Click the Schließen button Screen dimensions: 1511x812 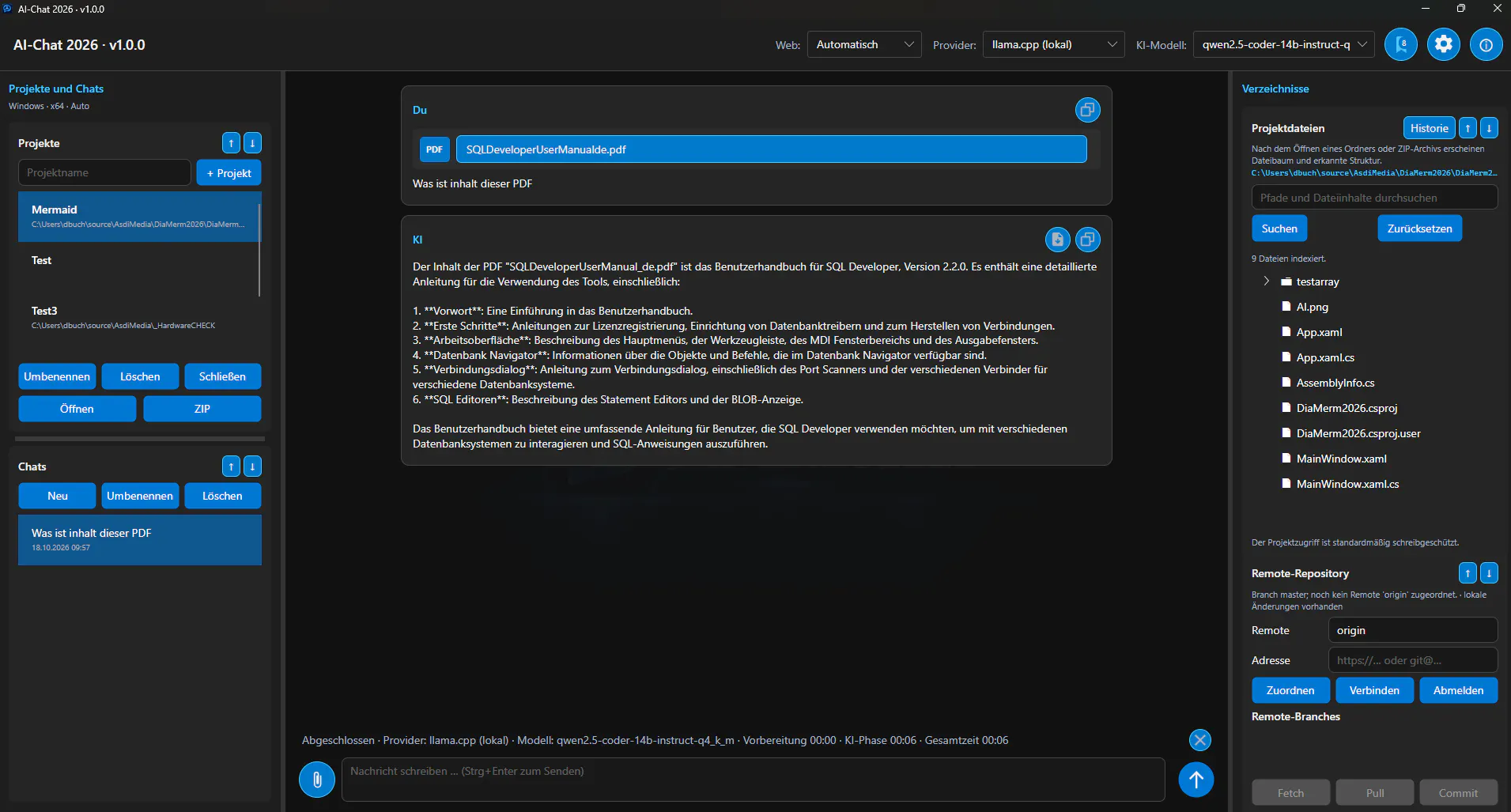(x=222, y=377)
